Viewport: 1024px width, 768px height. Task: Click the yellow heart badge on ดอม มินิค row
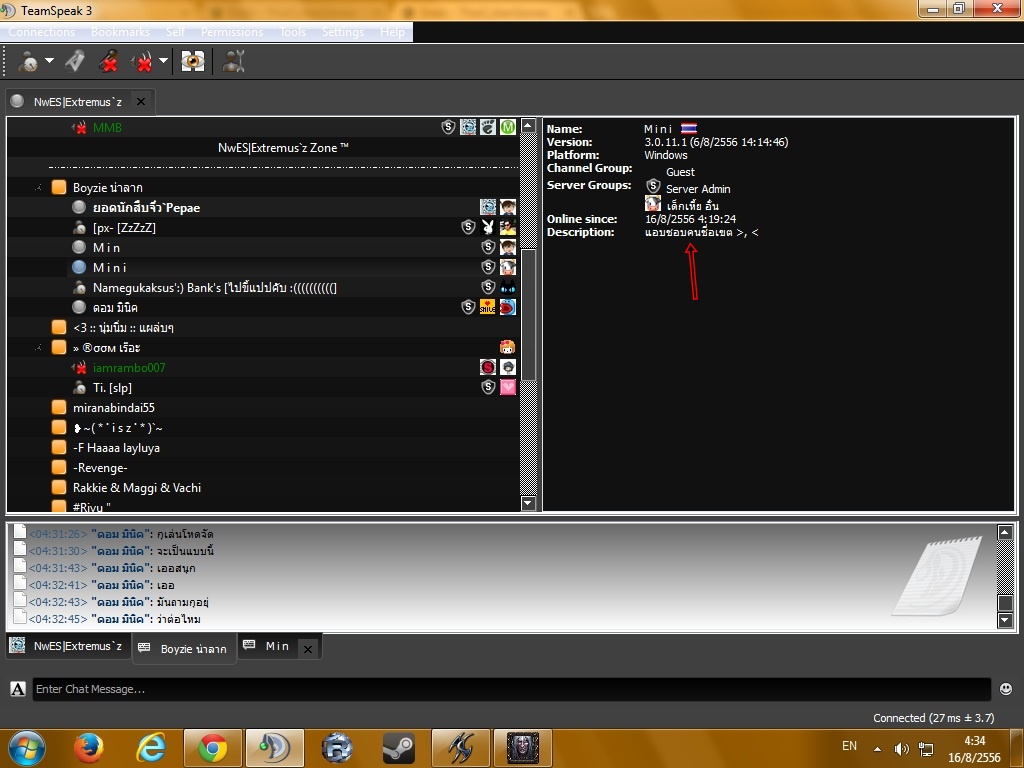click(488, 307)
